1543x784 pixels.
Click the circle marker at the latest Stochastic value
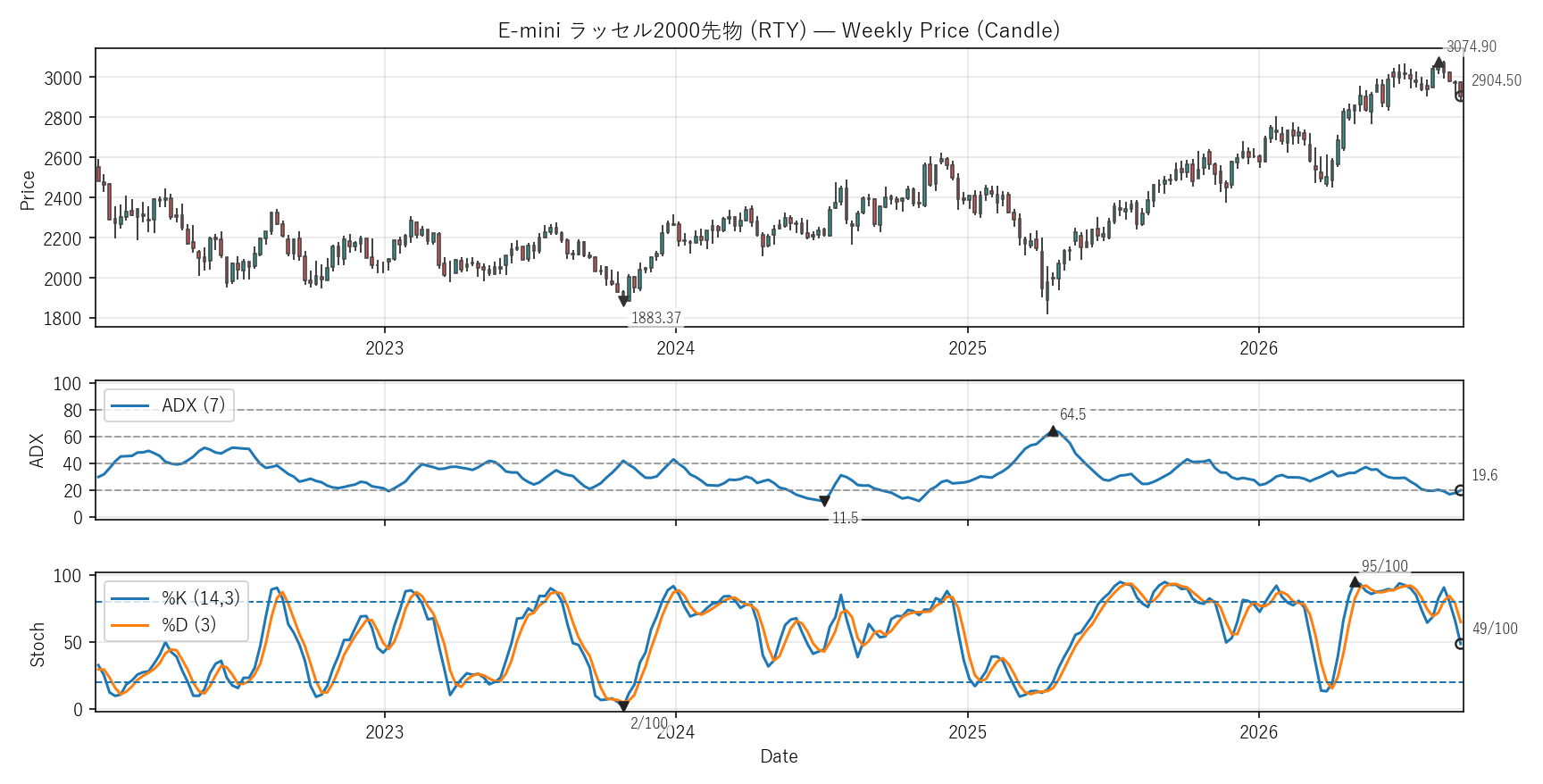pos(1460,644)
